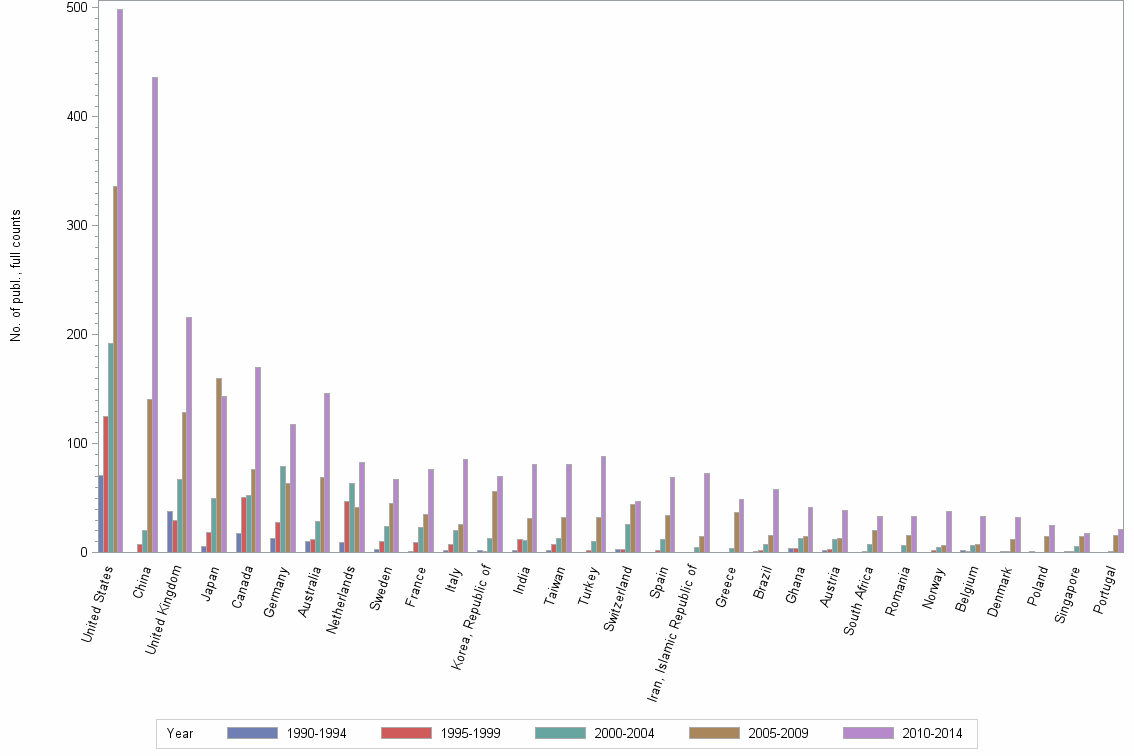Click the Korea, Republic of axis label

tap(473, 620)
